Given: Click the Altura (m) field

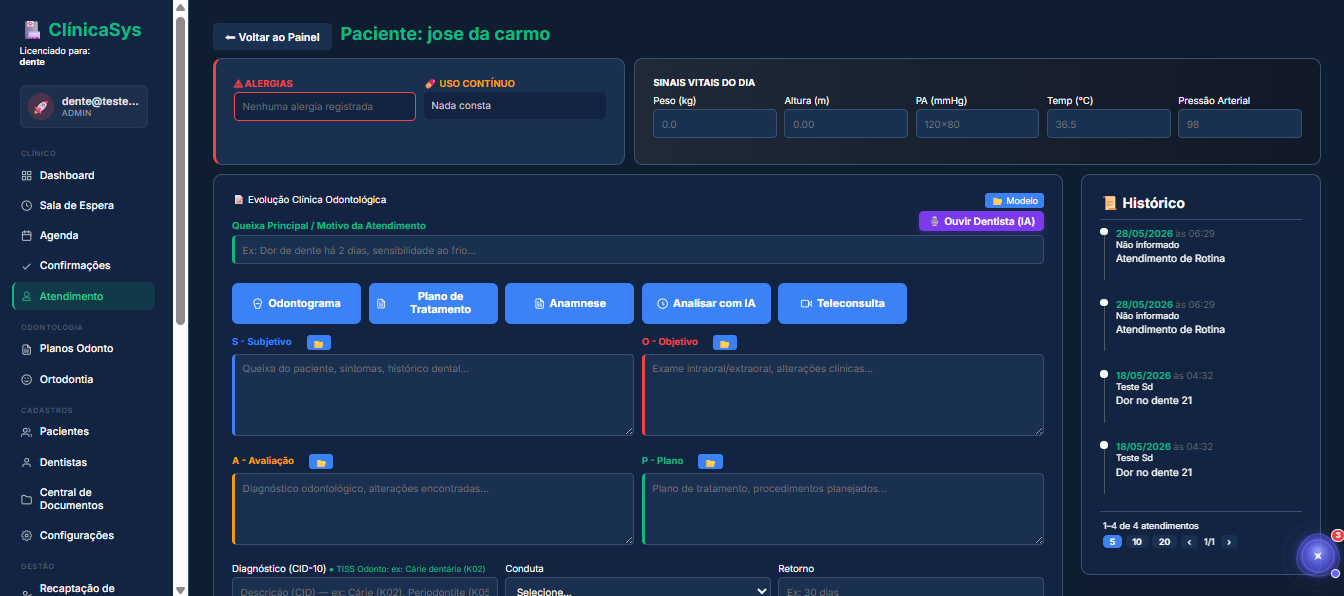Looking at the screenshot, I should tap(846, 123).
